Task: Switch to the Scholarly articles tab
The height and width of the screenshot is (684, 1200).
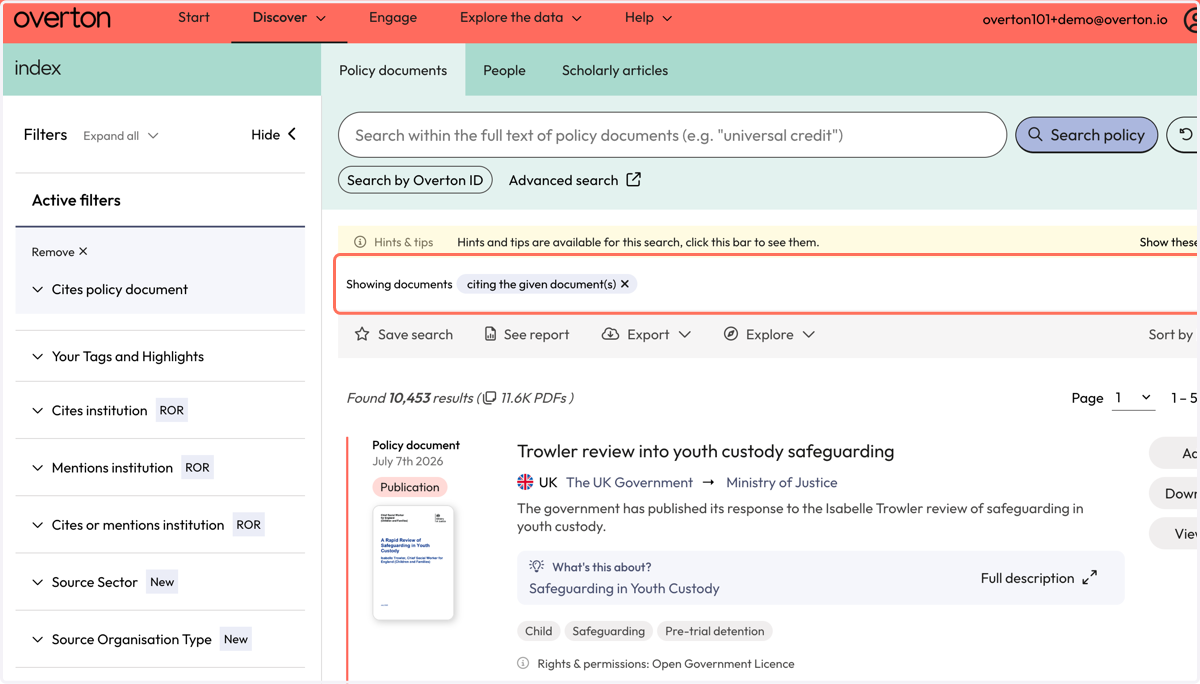Action: (615, 70)
